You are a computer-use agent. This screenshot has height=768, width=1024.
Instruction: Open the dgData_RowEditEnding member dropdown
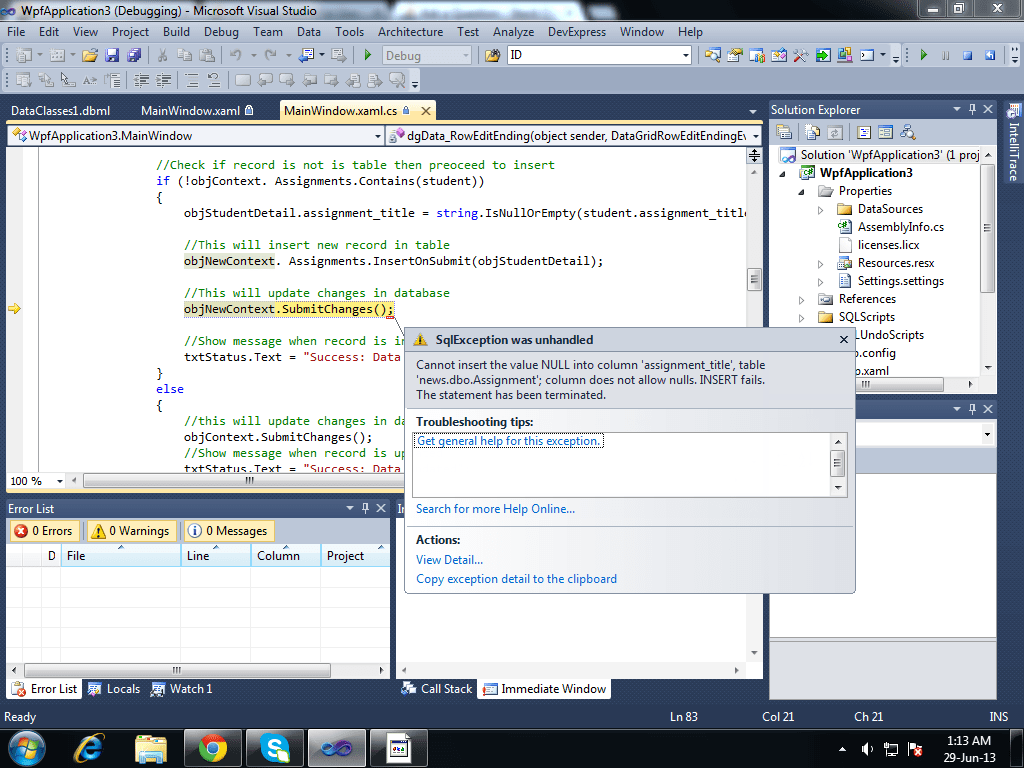(x=756, y=136)
